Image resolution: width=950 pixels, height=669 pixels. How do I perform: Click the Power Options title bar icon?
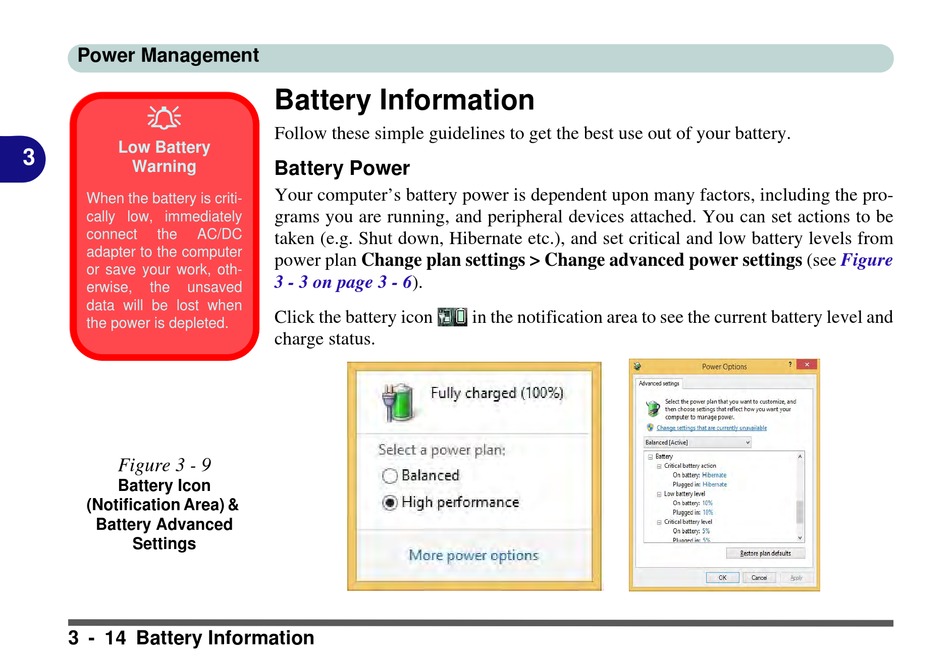[637, 366]
